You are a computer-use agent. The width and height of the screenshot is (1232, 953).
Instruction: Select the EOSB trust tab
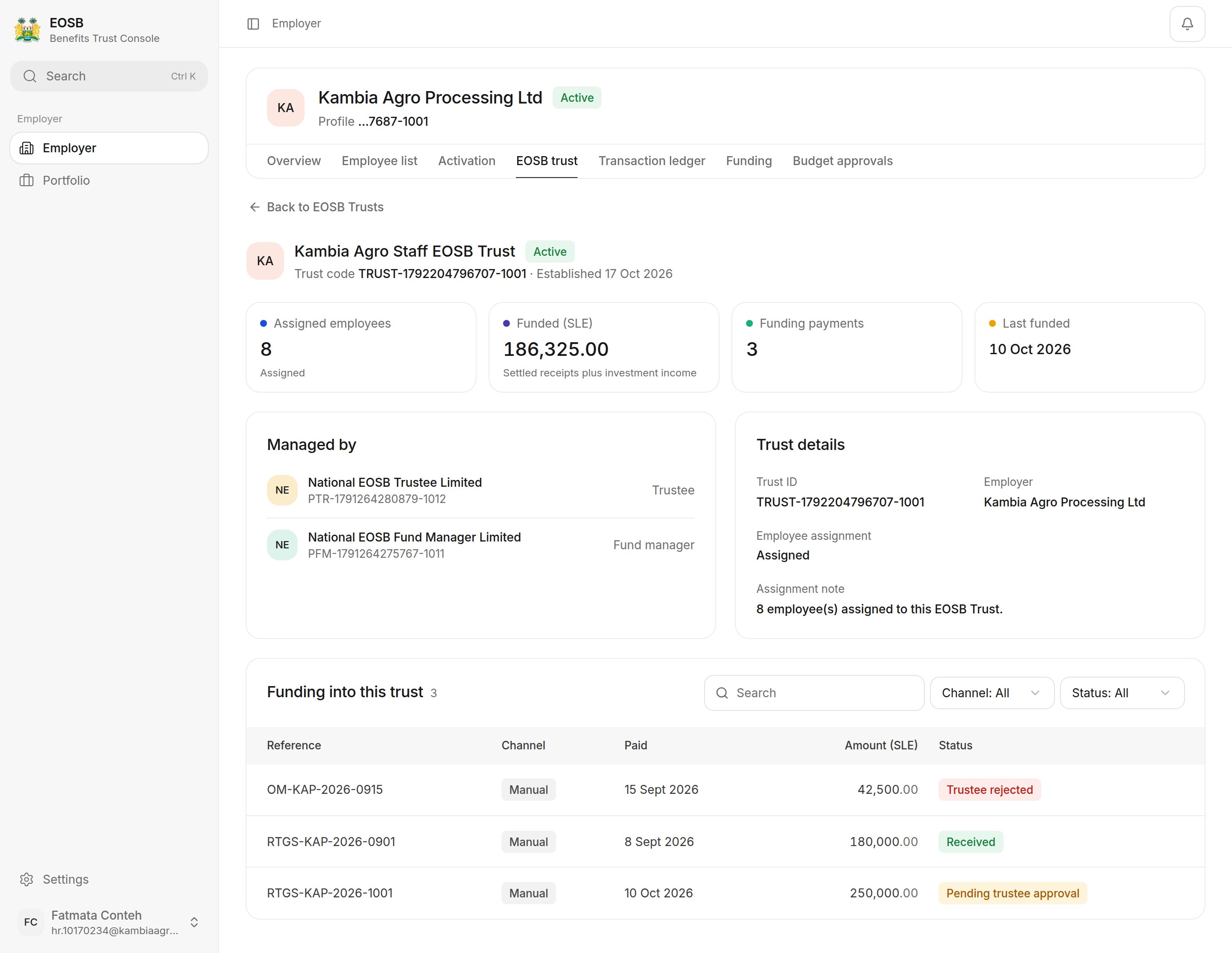coord(547,161)
